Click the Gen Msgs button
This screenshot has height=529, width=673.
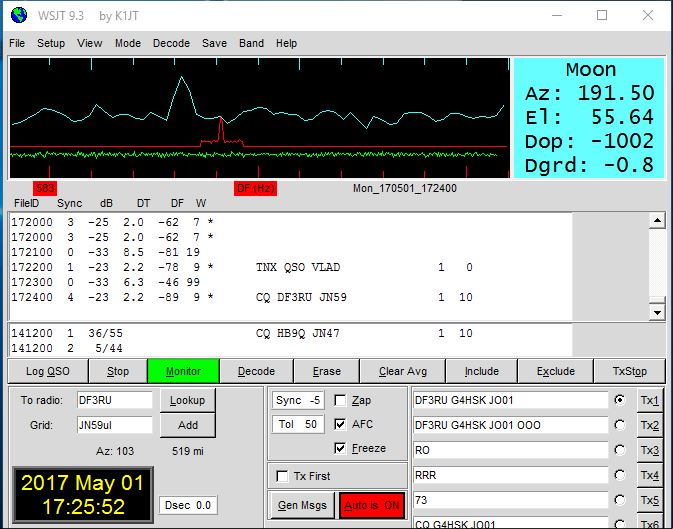pos(302,505)
